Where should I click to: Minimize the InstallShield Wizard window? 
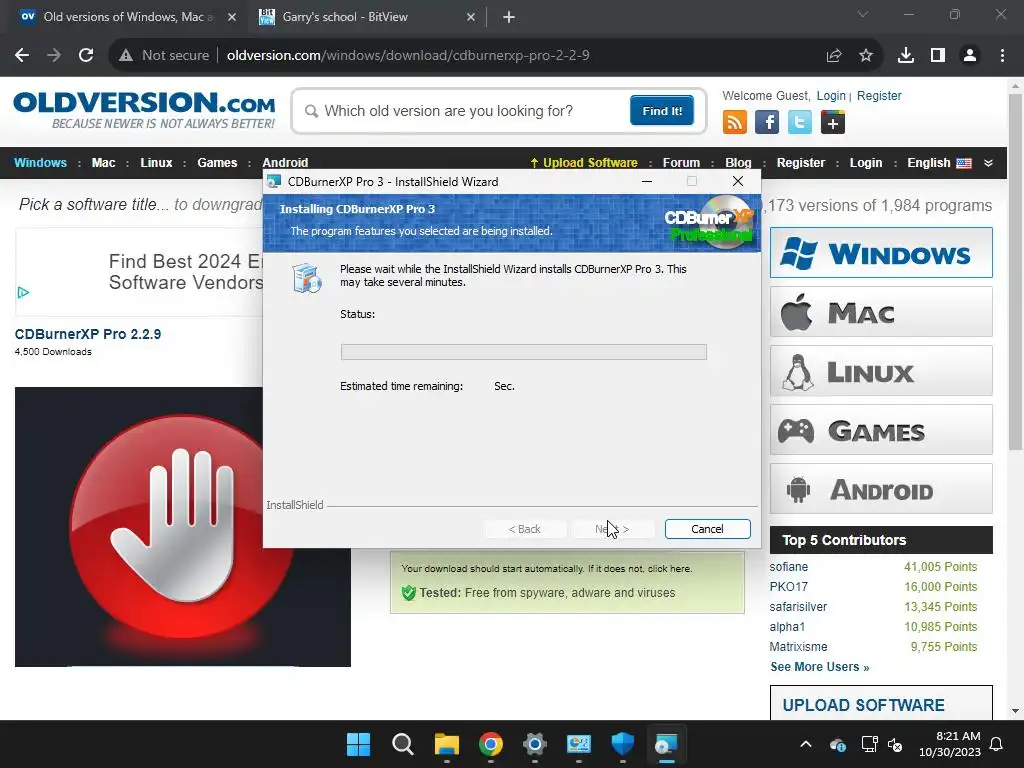point(647,182)
